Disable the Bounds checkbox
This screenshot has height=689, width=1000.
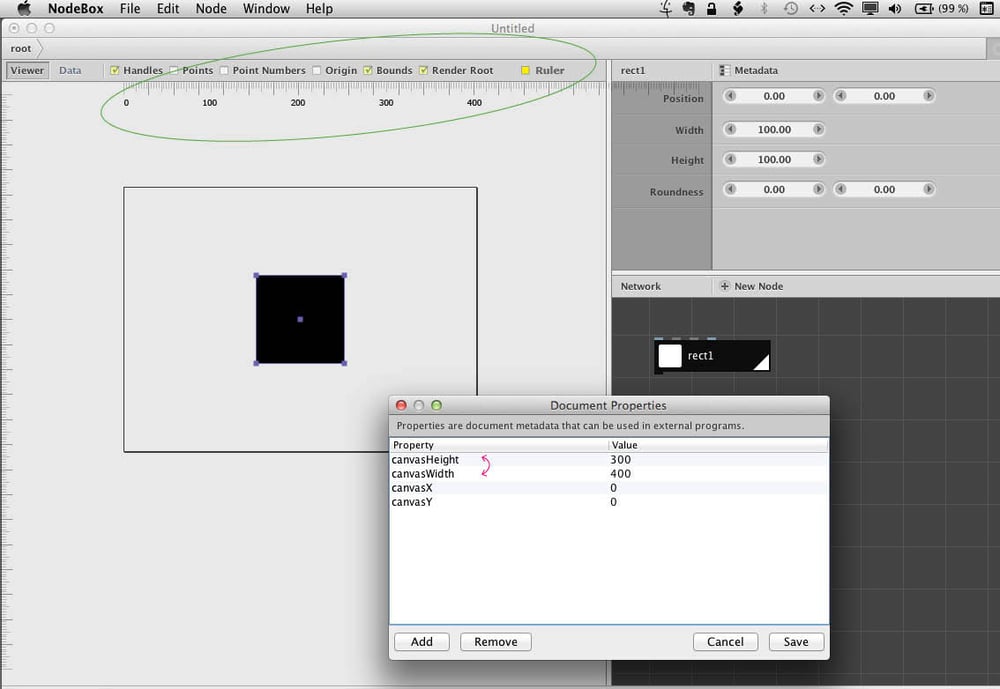coord(368,71)
